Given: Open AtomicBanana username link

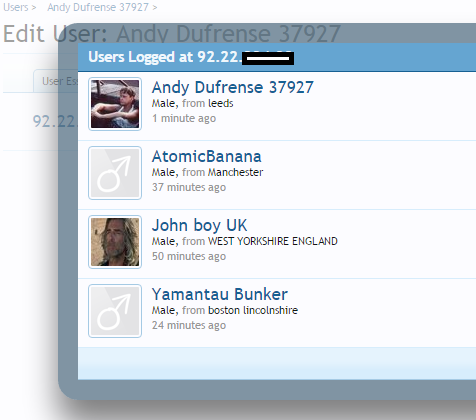Looking at the screenshot, I should 207,156.
